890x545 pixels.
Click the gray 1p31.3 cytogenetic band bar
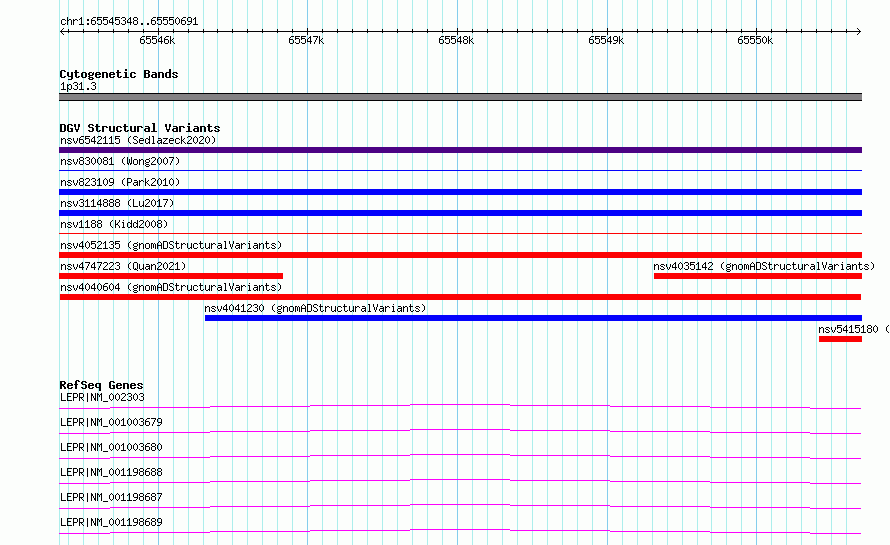pyautogui.click(x=460, y=97)
